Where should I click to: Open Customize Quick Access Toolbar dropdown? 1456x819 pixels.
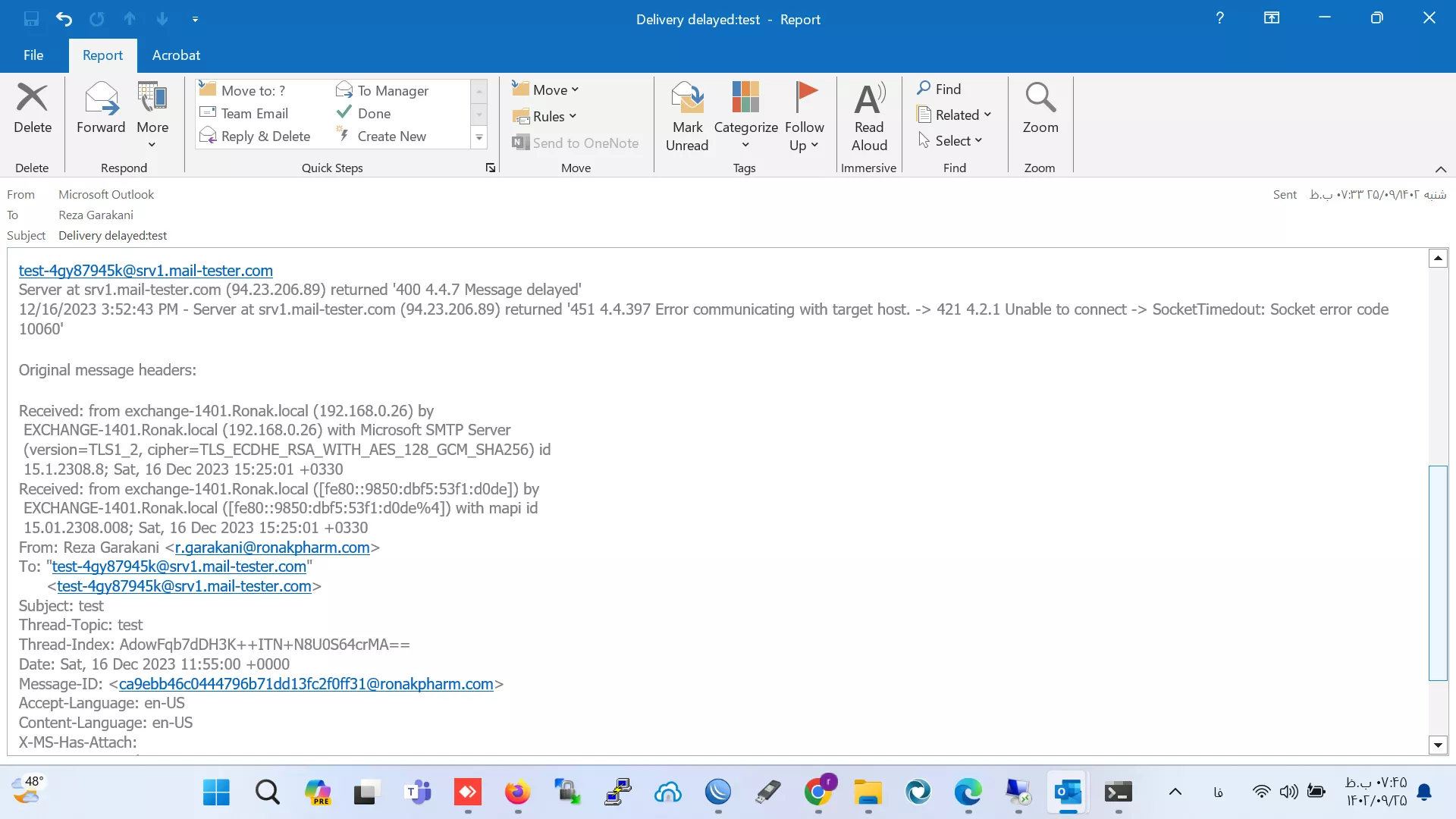[195, 19]
